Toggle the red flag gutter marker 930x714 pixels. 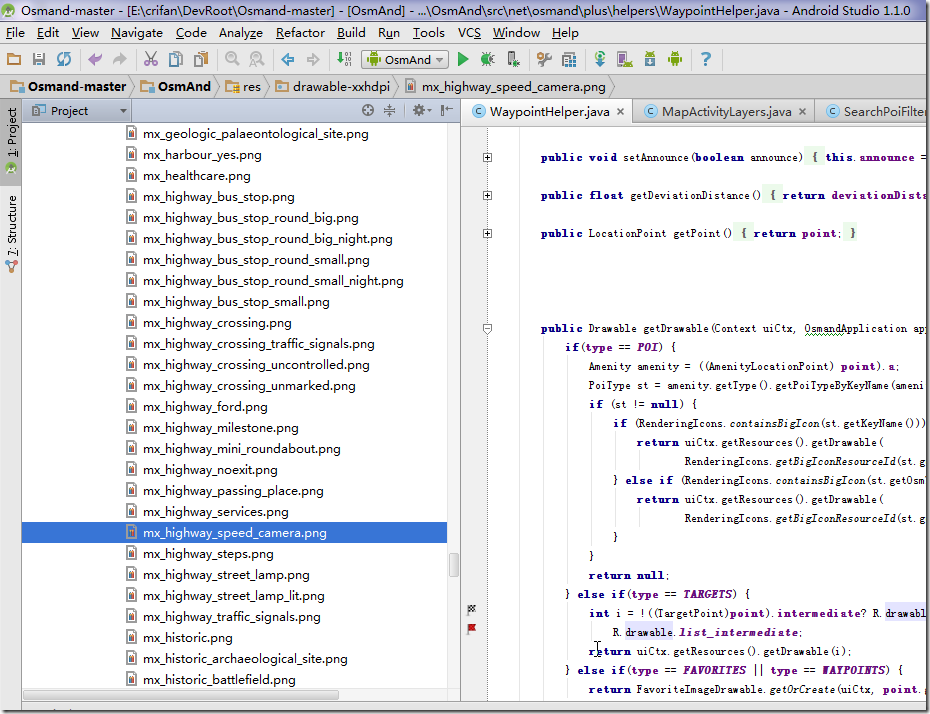pyautogui.click(x=472, y=628)
